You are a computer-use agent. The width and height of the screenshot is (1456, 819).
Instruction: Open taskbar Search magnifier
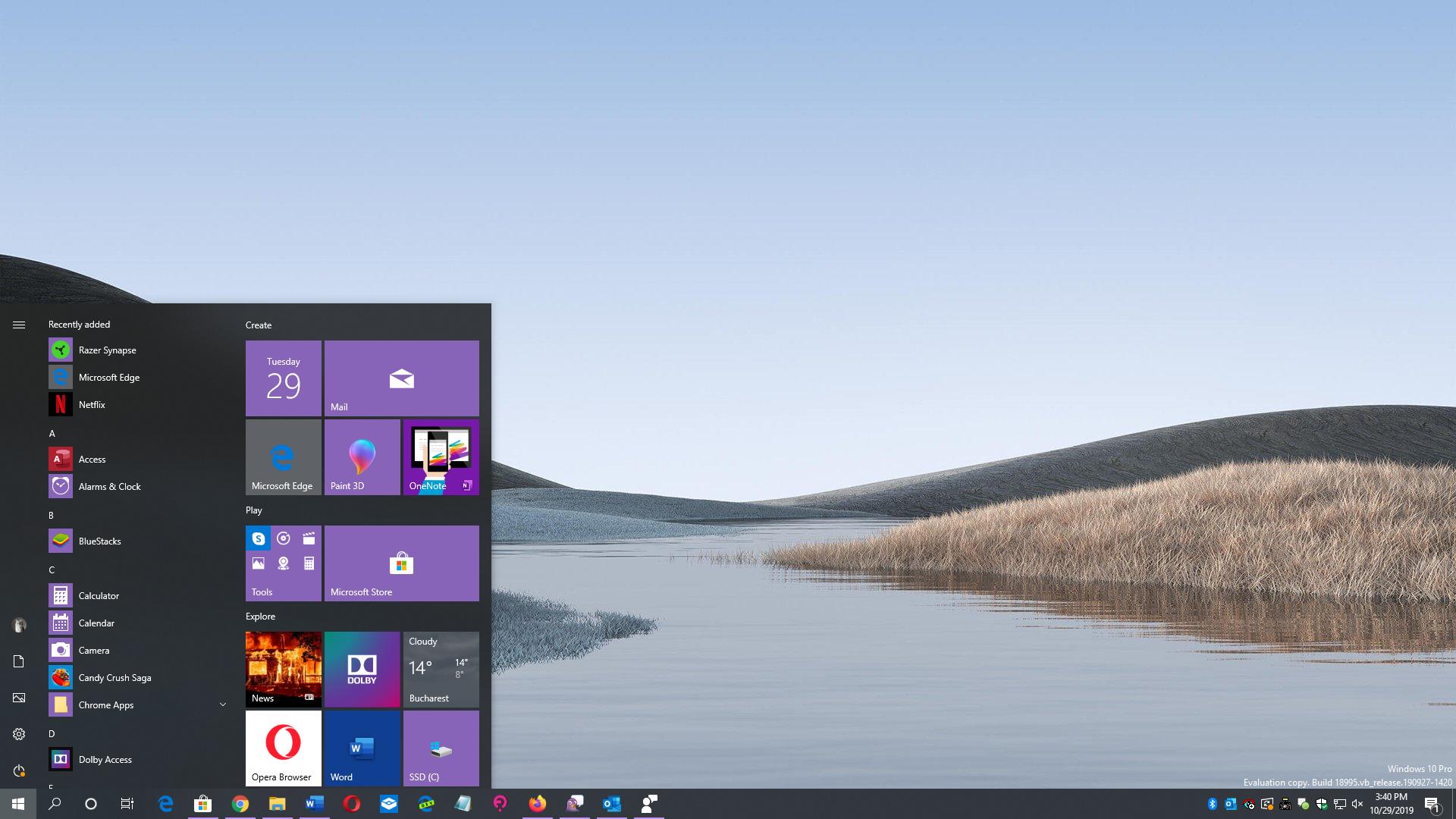coord(55,804)
